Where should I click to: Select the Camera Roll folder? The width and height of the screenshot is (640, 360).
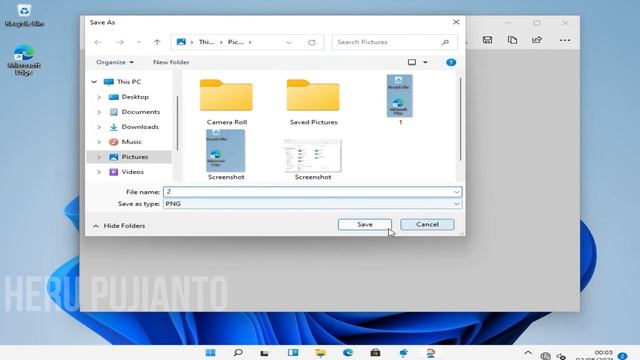click(x=227, y=102)
